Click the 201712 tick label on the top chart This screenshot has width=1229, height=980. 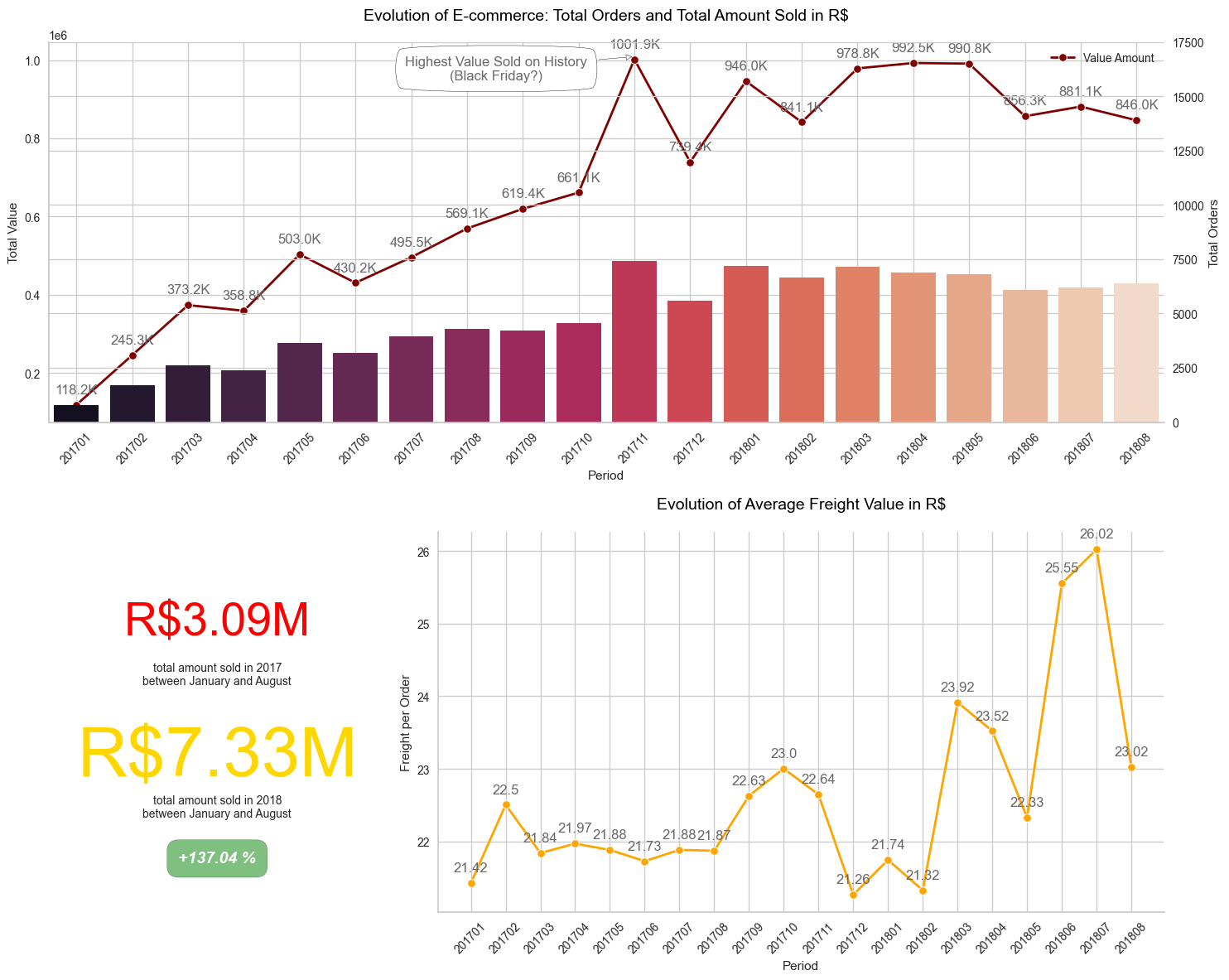pyautogui.click(x=690, y=447)
